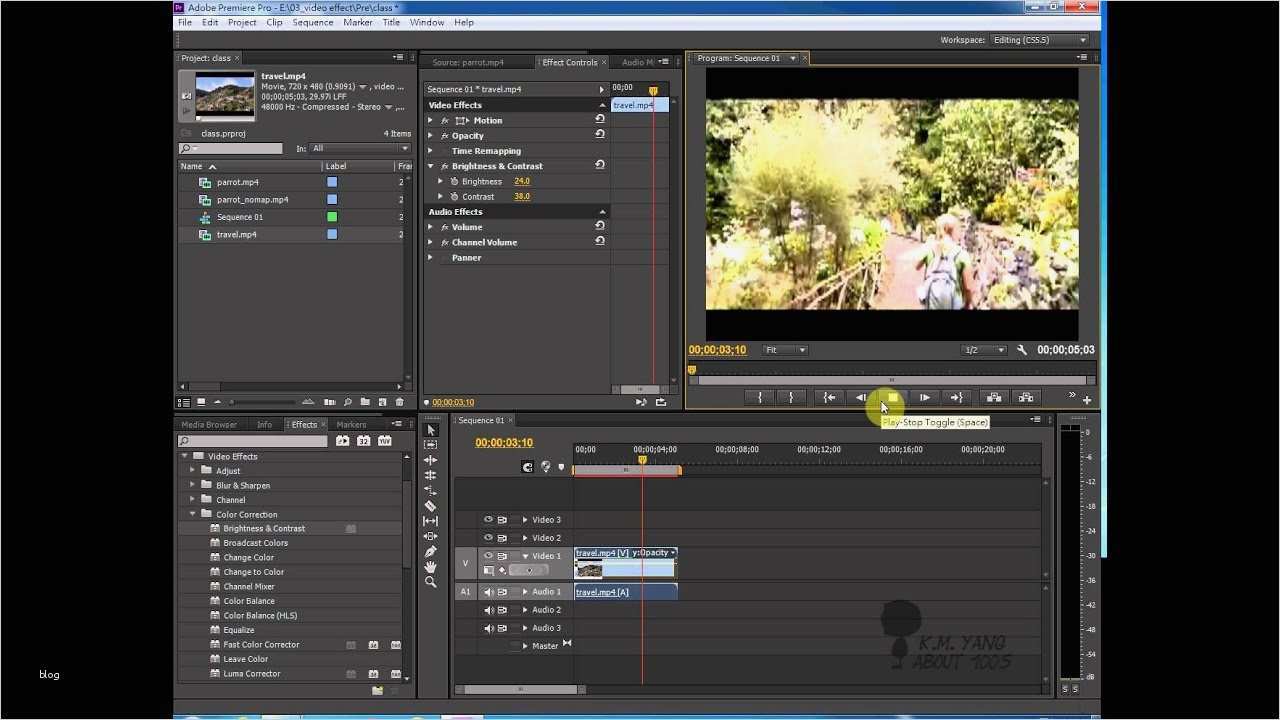
Task: Reset the Brightness & Contrast effect
Action: (x=600, y=166)
